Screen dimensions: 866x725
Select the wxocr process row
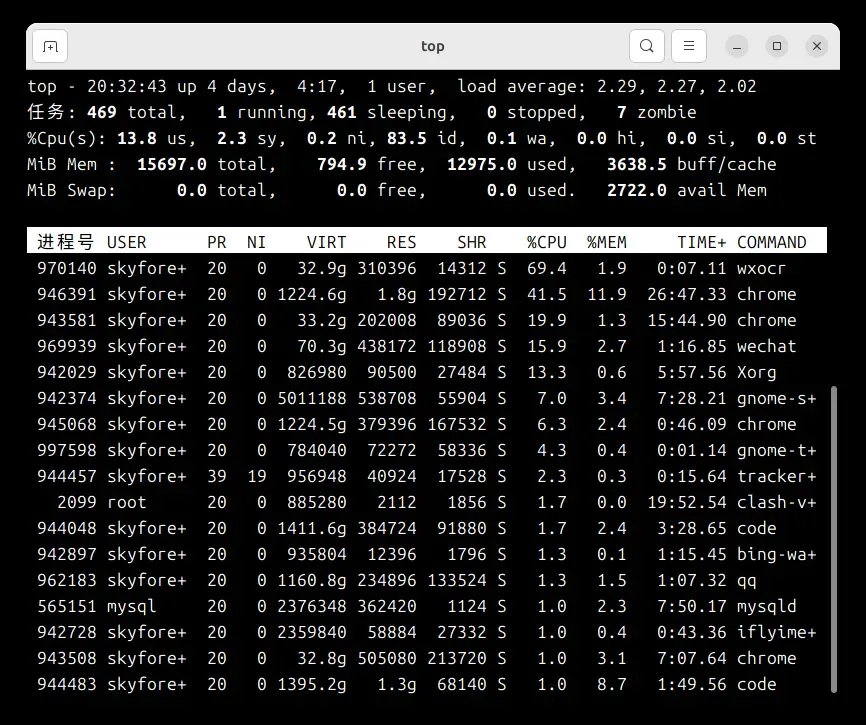coord(420,268)
